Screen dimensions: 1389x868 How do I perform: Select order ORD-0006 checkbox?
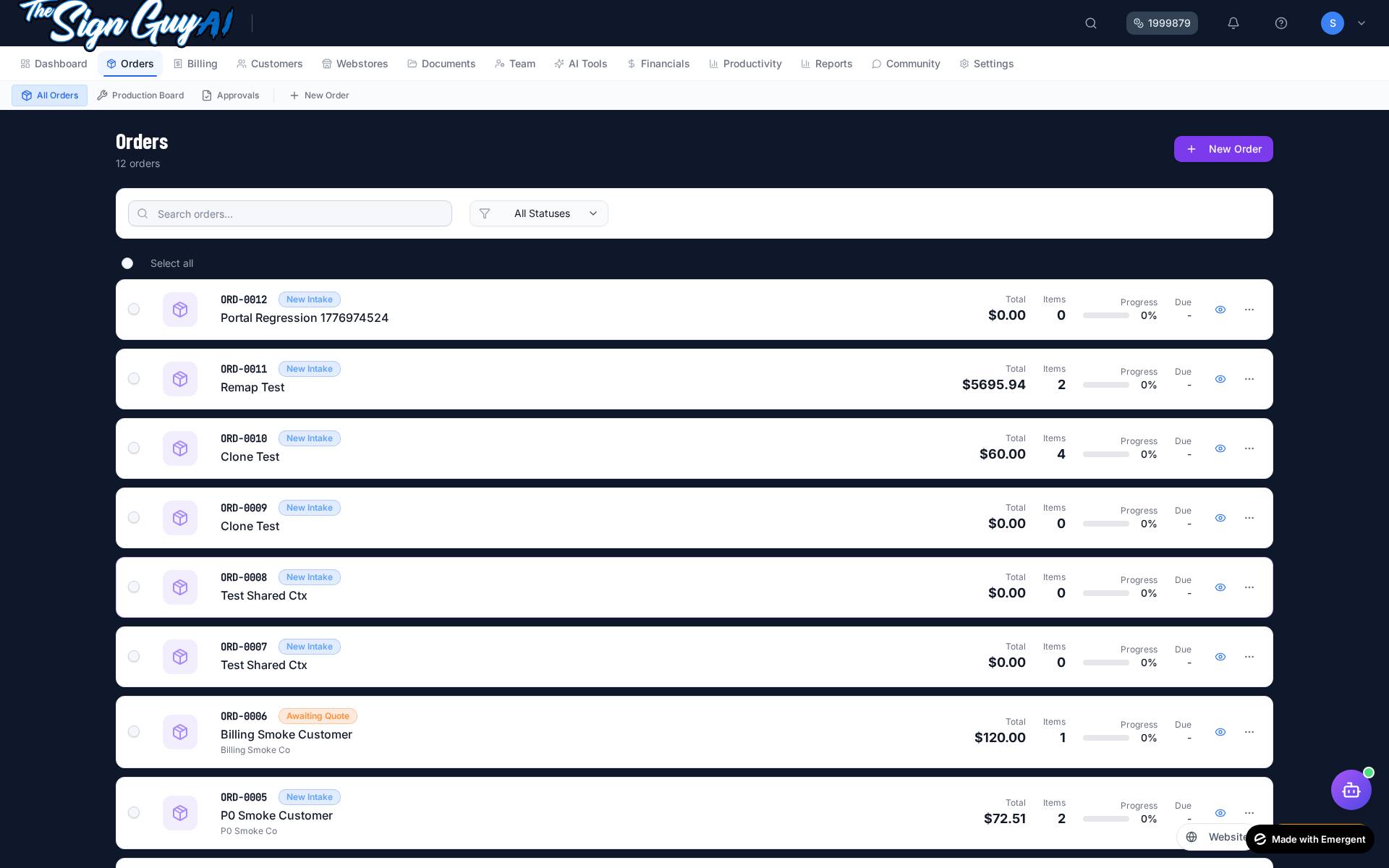[x=134, y=732]
